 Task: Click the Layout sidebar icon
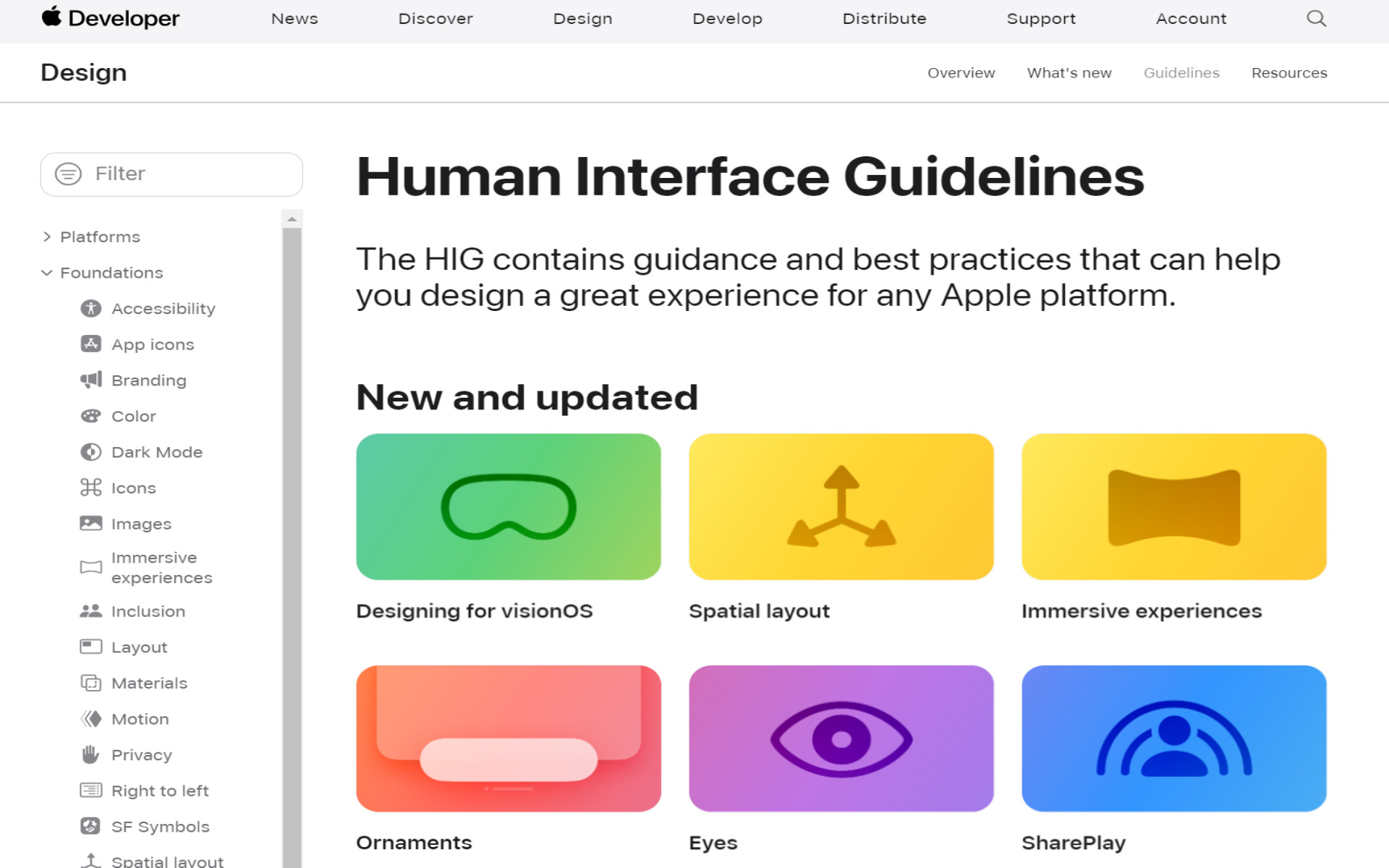coord(90,647)
